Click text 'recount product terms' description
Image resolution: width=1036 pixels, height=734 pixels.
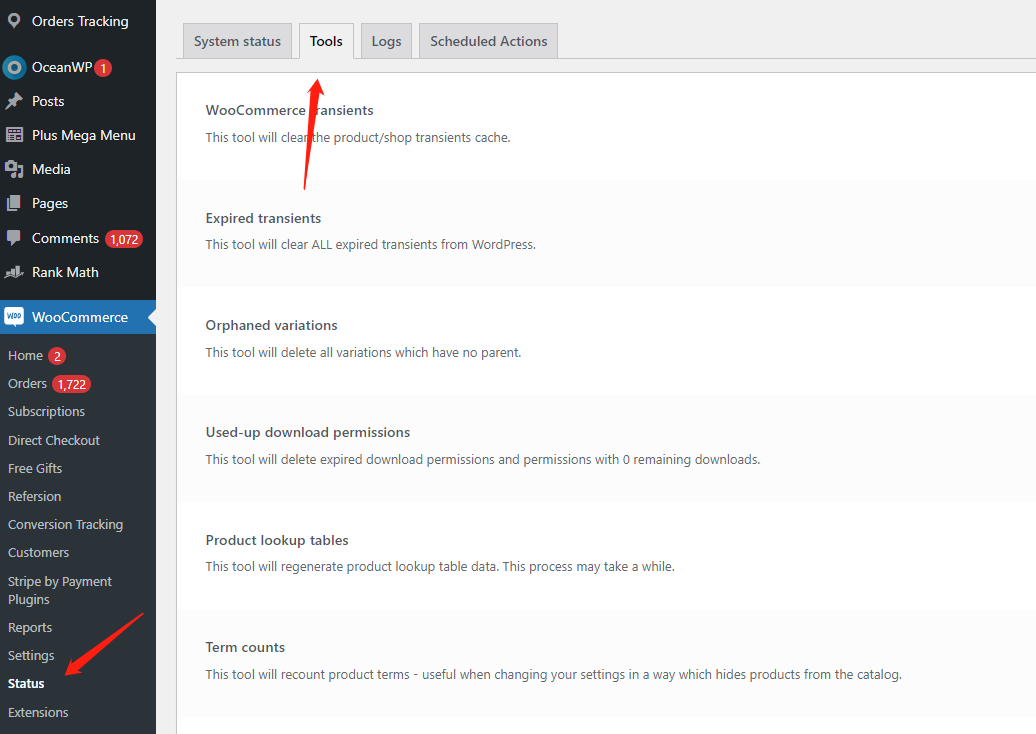pyautogui.click(x=345, y=675)
